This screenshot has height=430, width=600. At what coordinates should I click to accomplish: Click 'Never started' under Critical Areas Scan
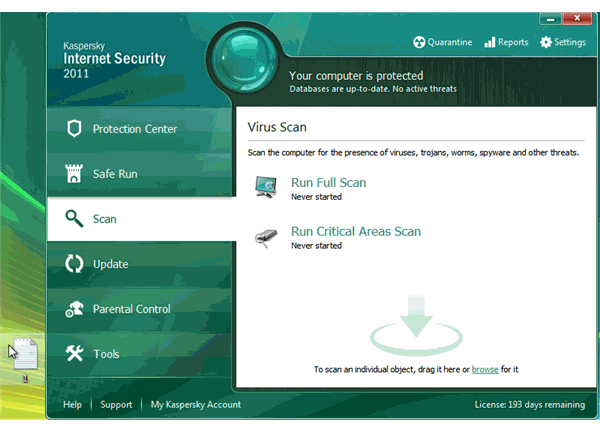[316, 246]
